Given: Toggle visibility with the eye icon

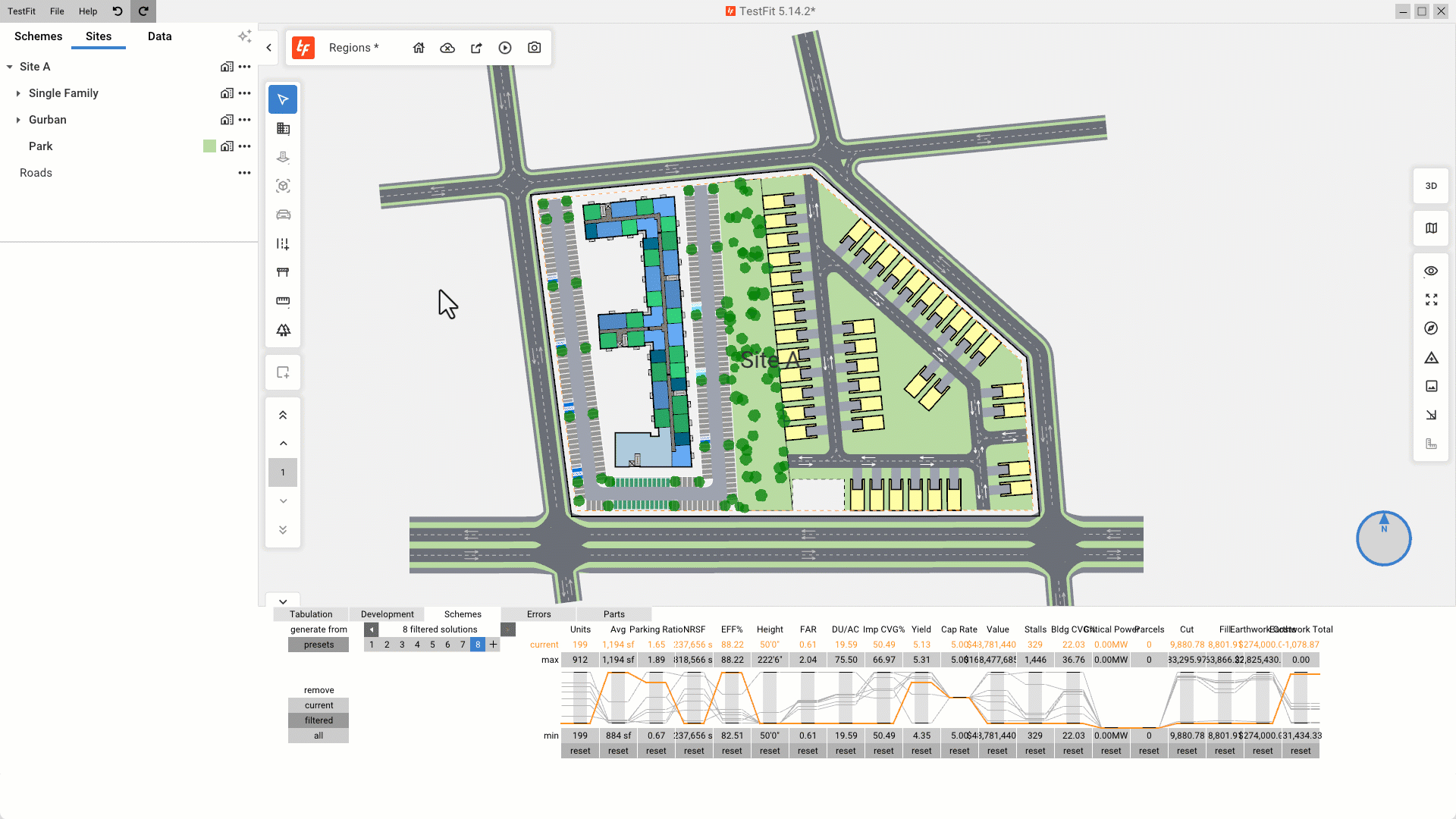Looking at the screenshot, I should pyautogui.click(x=1431, y=271).
